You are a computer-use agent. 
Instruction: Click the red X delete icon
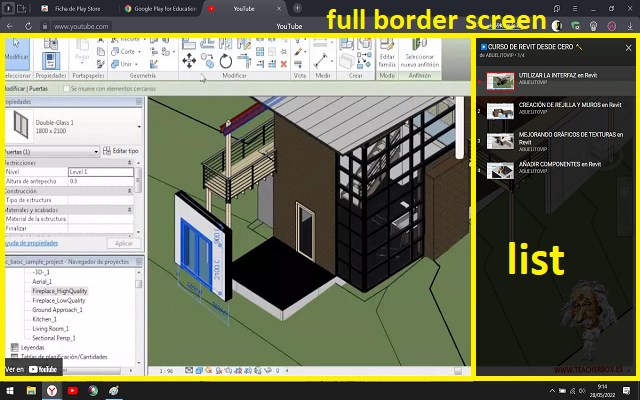[284, 64]
